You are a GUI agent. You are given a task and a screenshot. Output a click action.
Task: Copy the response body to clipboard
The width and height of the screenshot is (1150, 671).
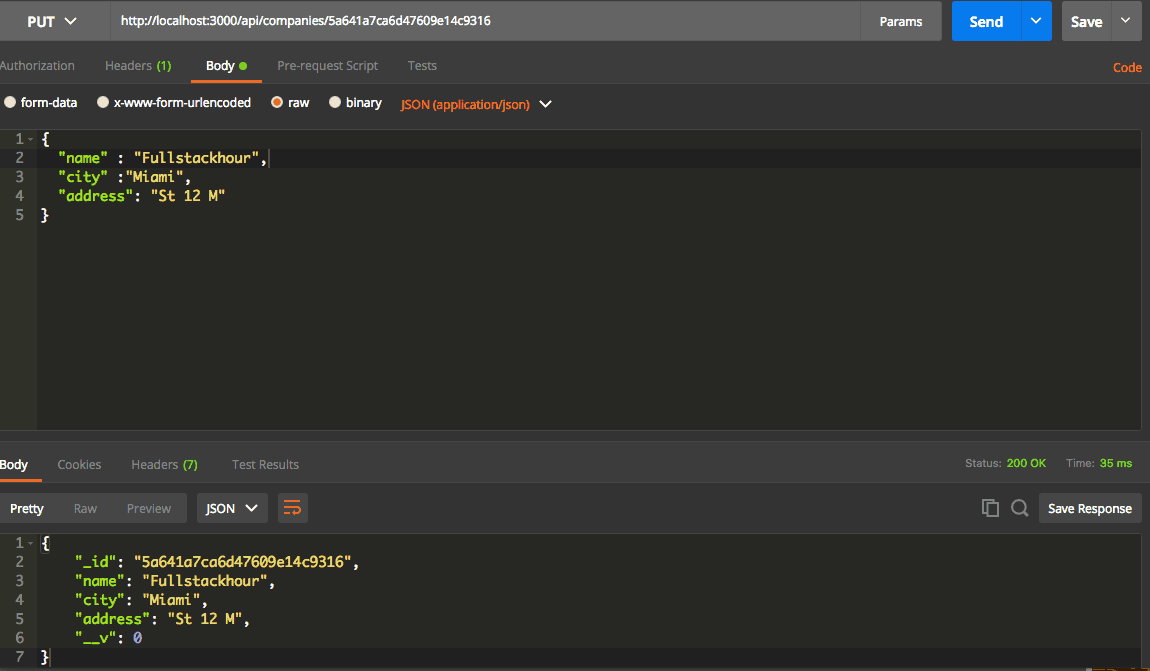tap(990, 508)
